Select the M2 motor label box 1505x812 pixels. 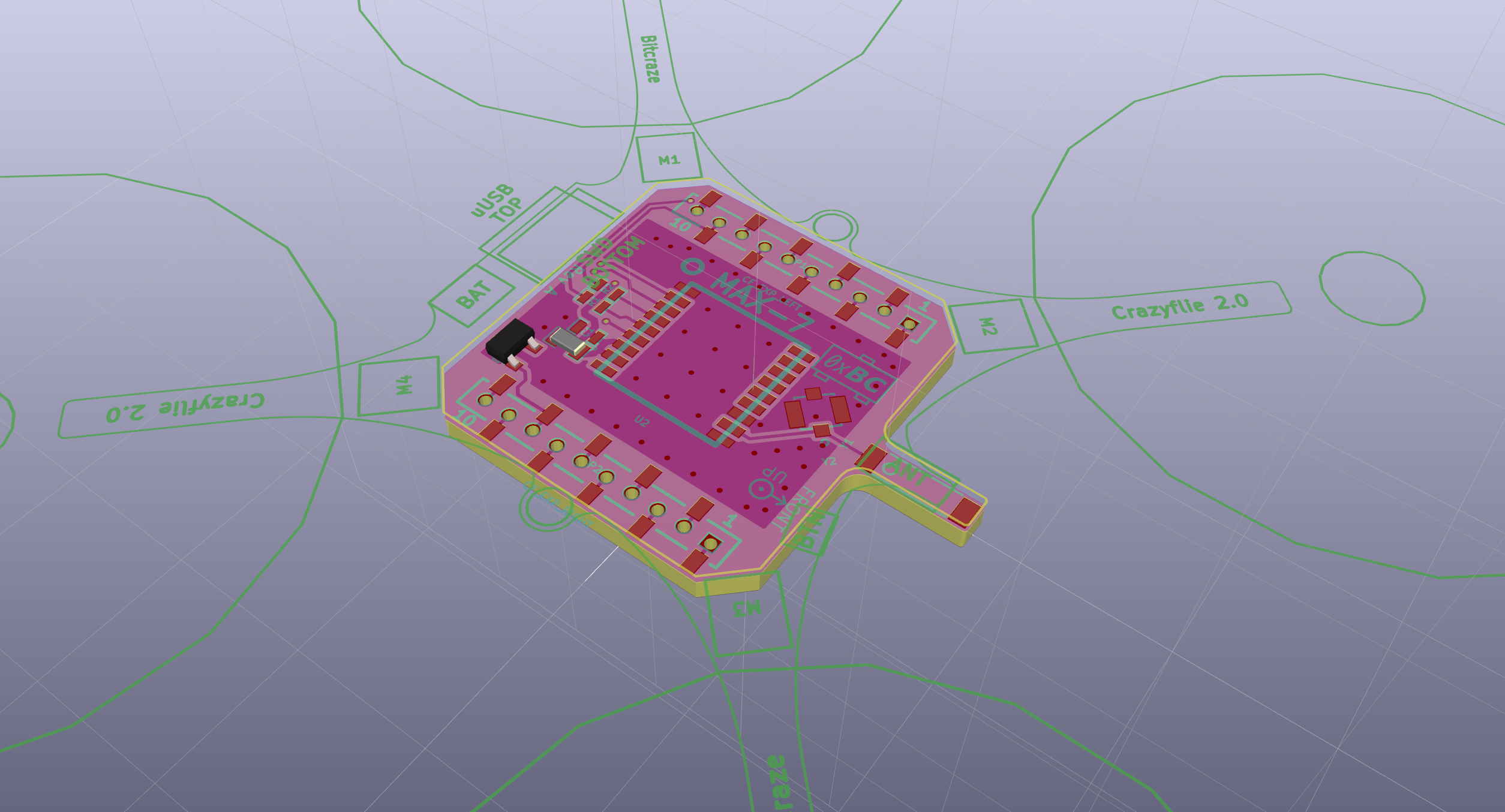(993, 326)
